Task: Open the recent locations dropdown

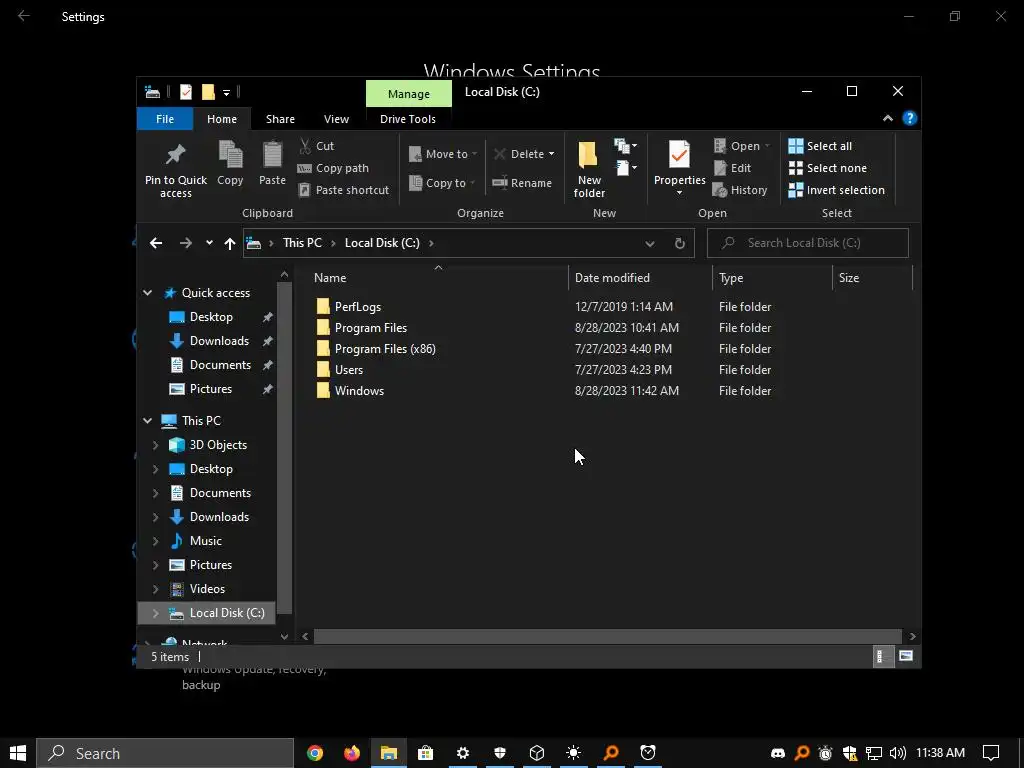Action: pos(209,243)
